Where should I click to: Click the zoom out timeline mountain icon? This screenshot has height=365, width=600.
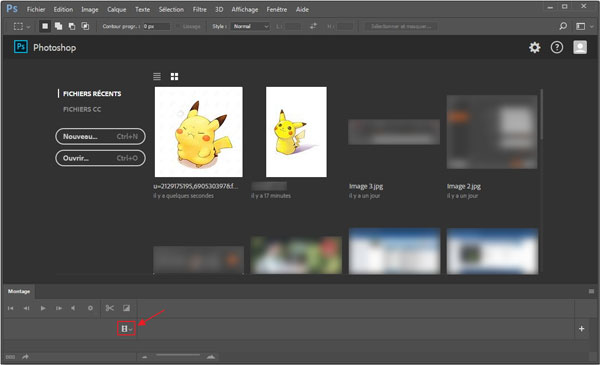[x=145, y=357]
